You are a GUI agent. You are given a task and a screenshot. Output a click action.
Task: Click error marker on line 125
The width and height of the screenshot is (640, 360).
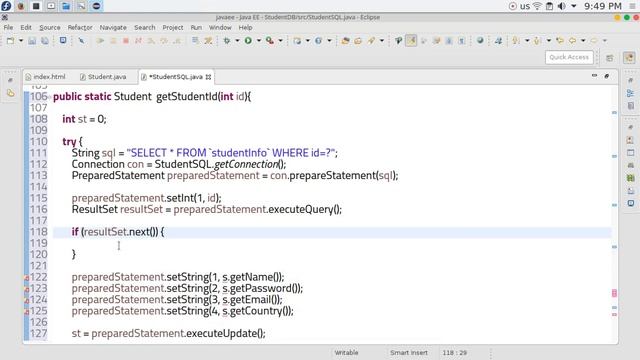click(x=27, y=311)
